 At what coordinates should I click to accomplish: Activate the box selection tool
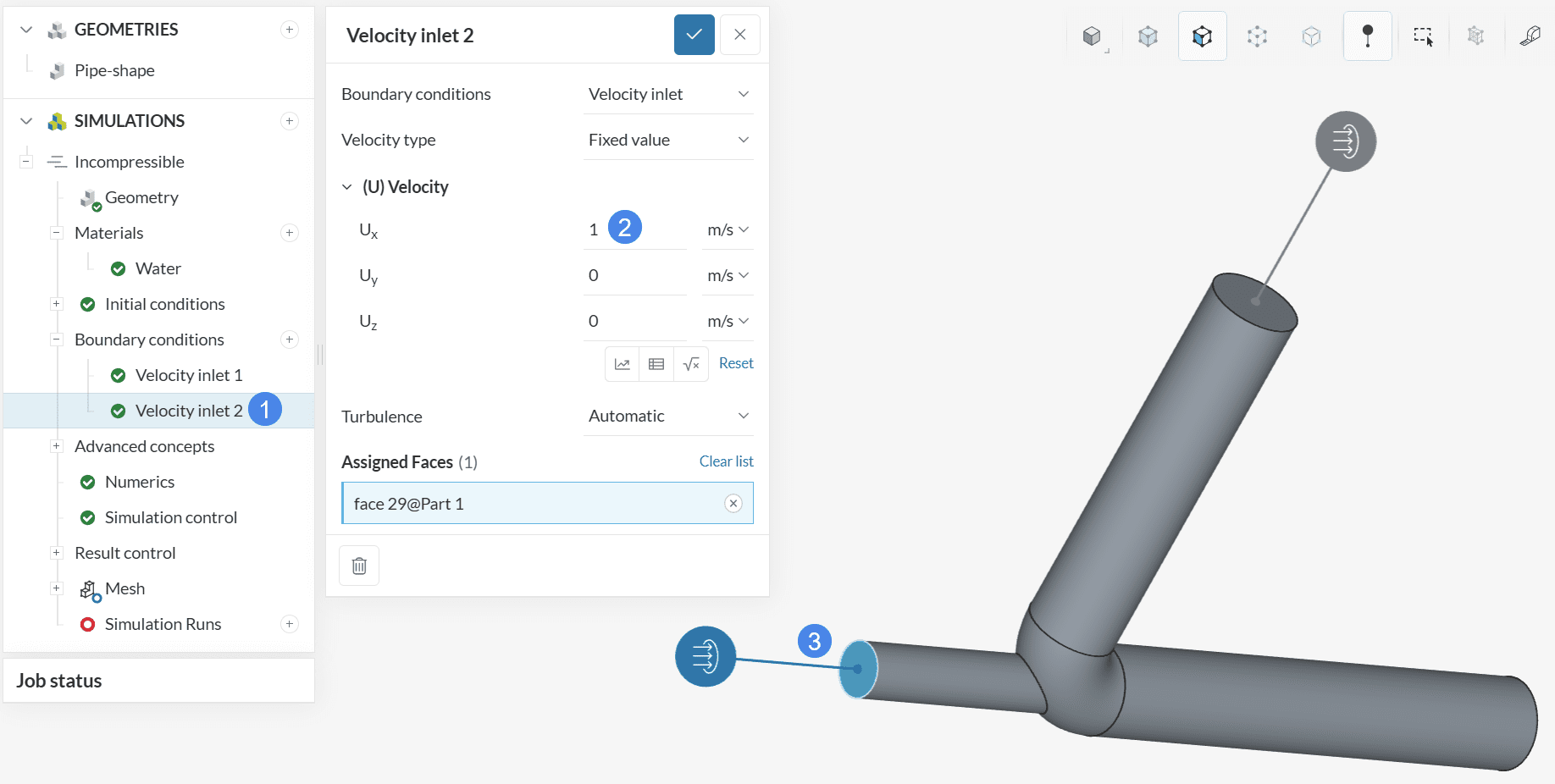tap(1423, 36)
